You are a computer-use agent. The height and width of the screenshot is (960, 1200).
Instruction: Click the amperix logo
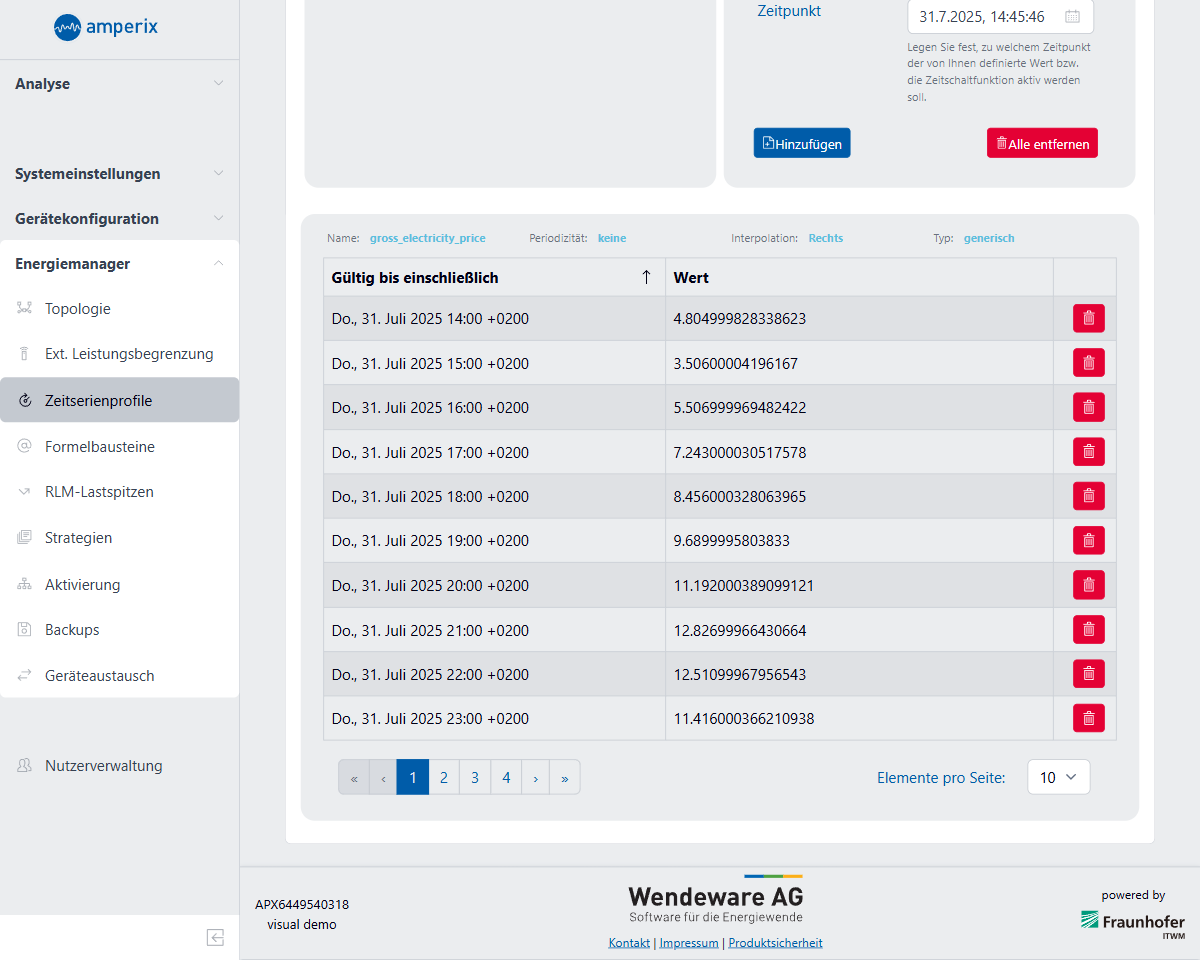coord(106,28)
